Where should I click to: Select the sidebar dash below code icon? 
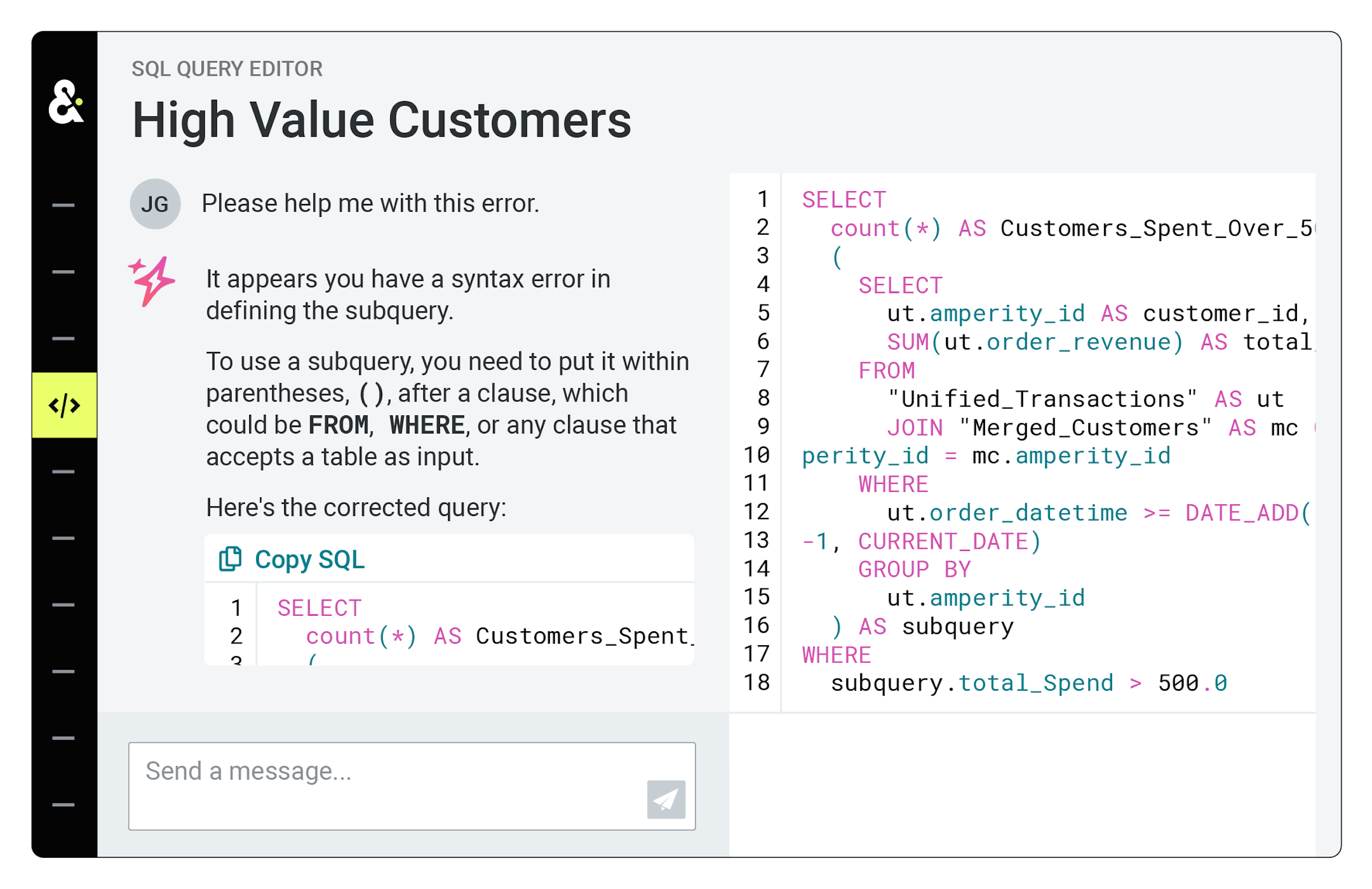coord(63,472)
